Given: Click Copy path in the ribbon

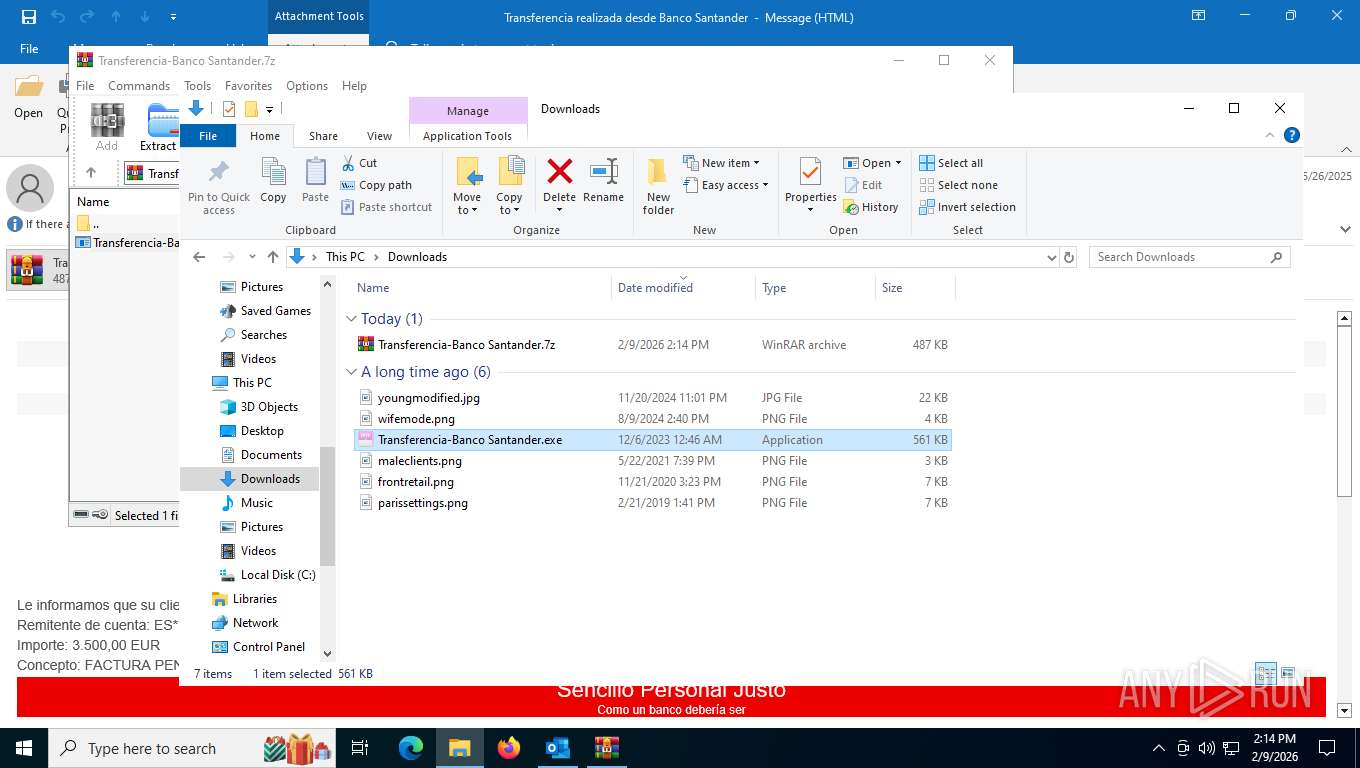Looking at the screenshot, I should [376, 185].
